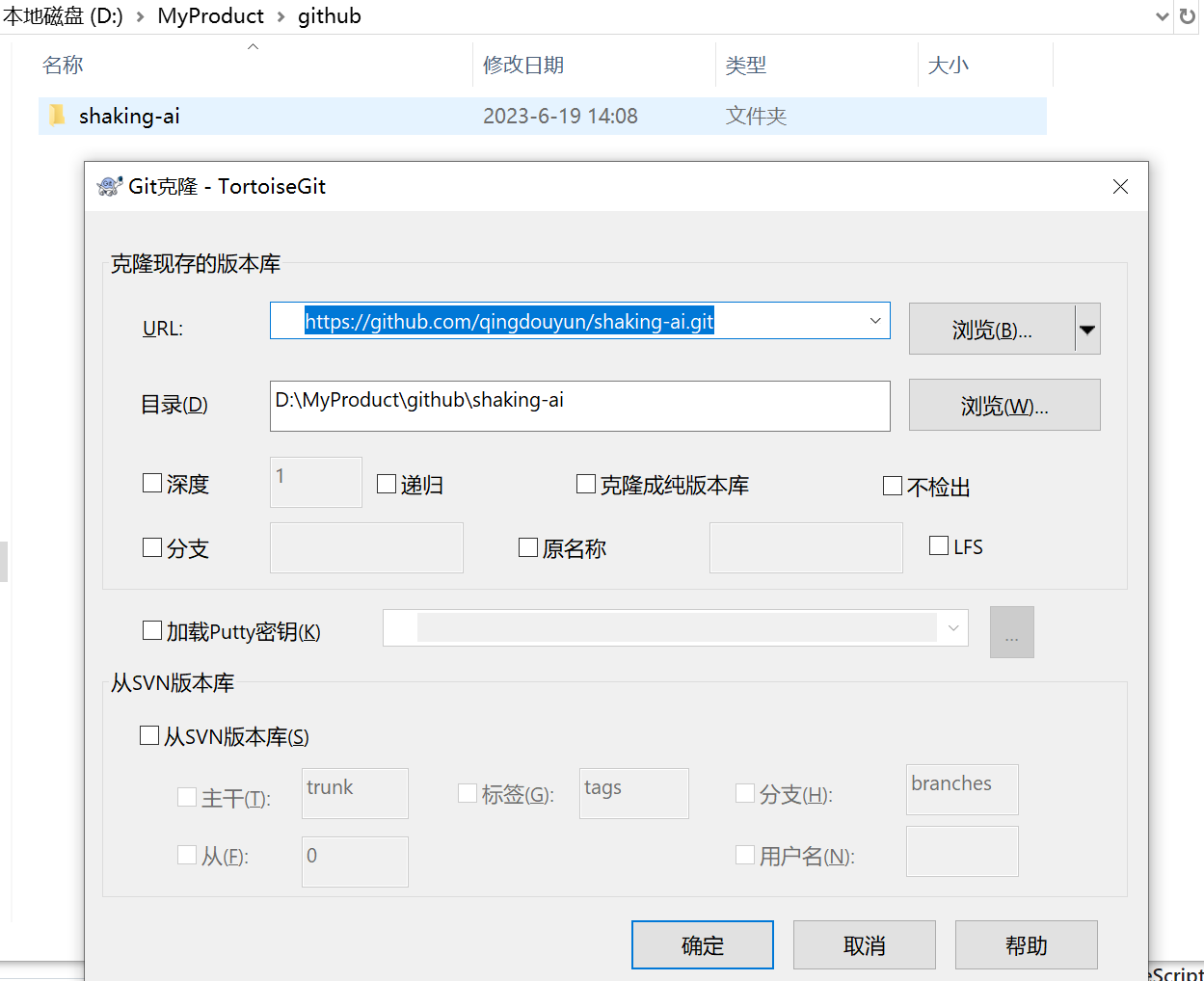This screenshot has width=1204, height=981.
Task: Enable the 深度 (depth) checkbox
Action: 152,483
